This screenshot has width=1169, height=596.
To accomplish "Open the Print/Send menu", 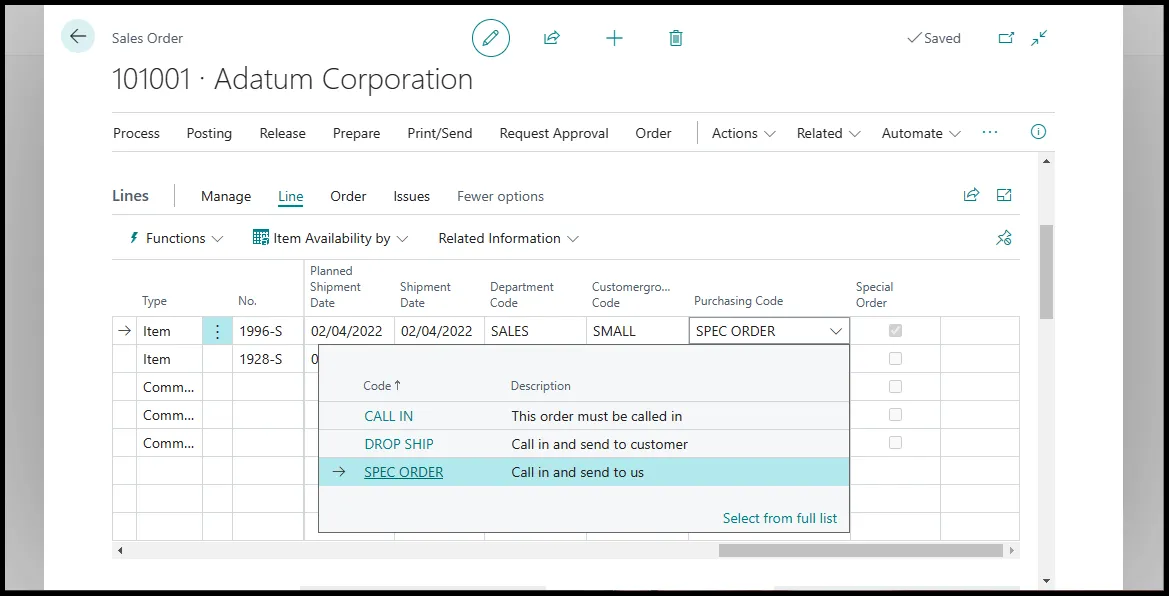I will point(440,134).
